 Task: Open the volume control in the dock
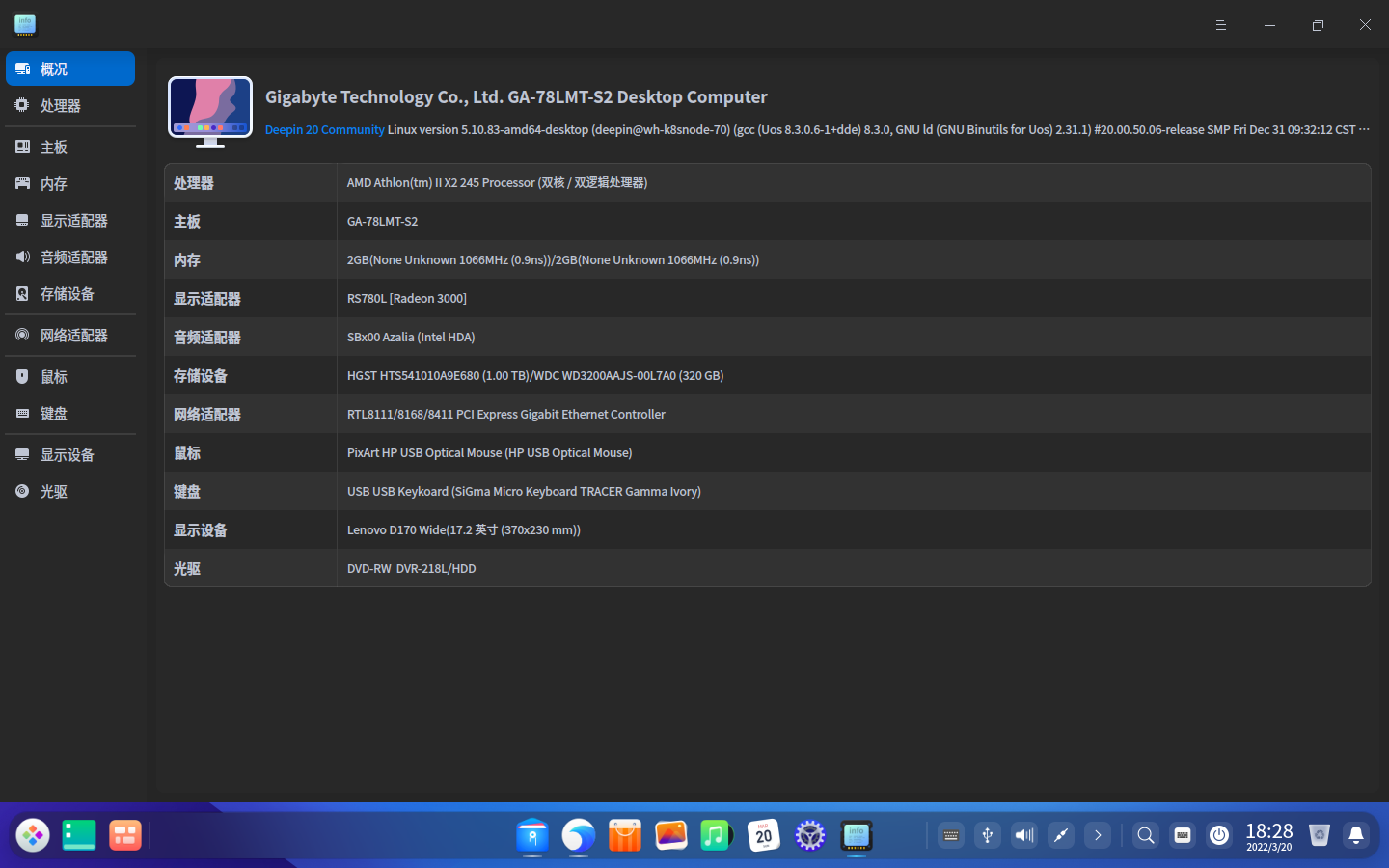click(x=1024, y=835)
